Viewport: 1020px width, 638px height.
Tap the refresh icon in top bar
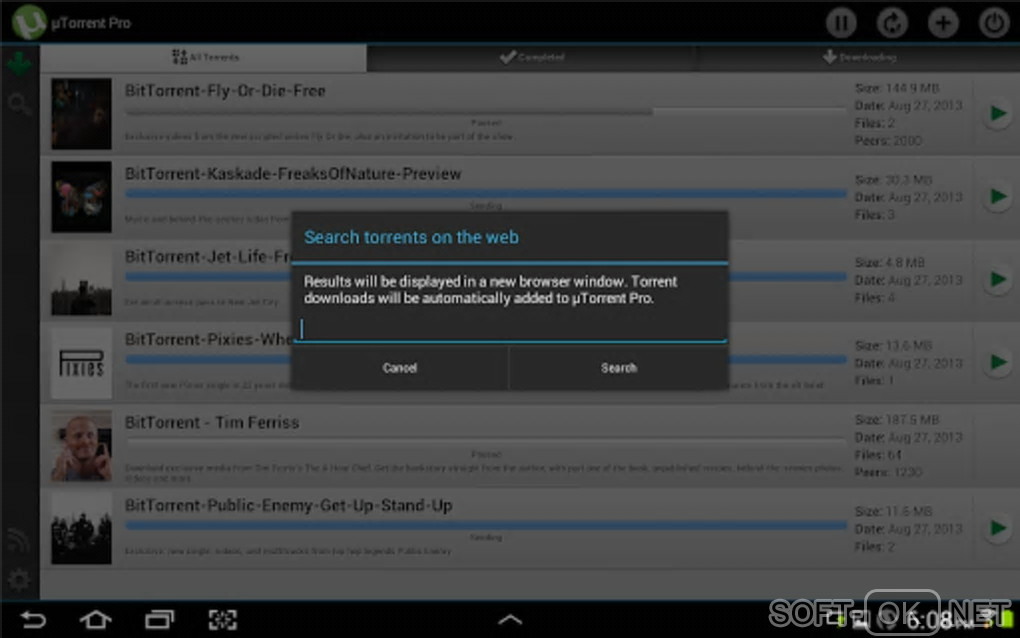click(x=892, y=23)
